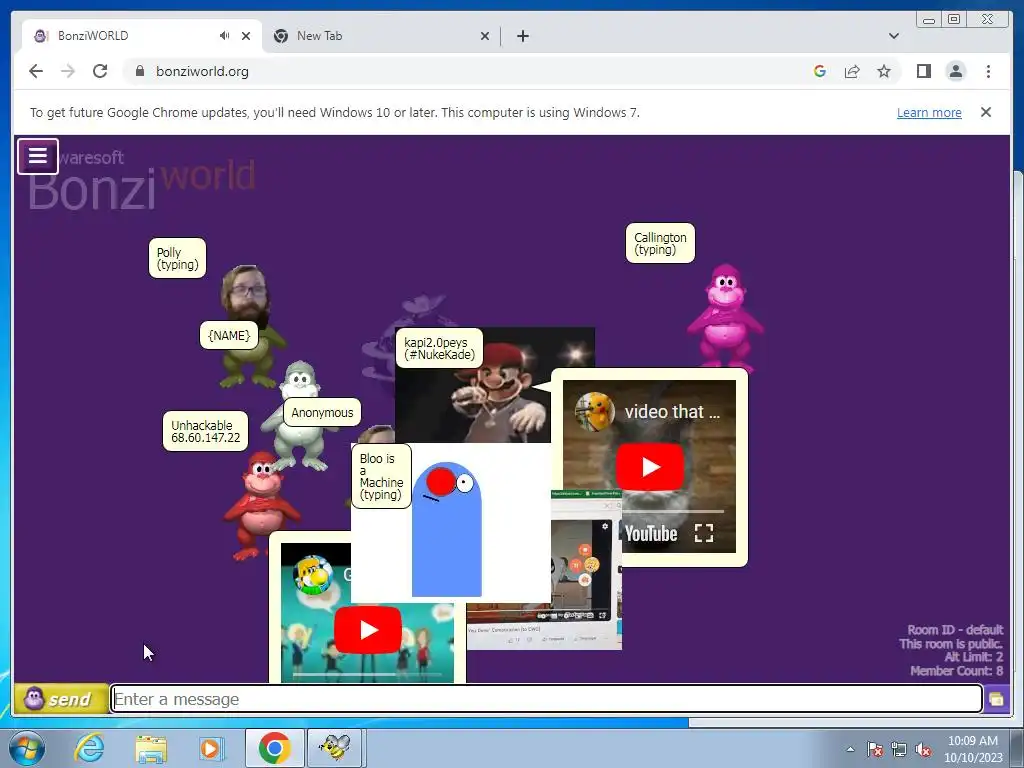Viewport: 1024px width, 768px height.
Task: Click the network tray icon
Action: click(x=899, y=750)
